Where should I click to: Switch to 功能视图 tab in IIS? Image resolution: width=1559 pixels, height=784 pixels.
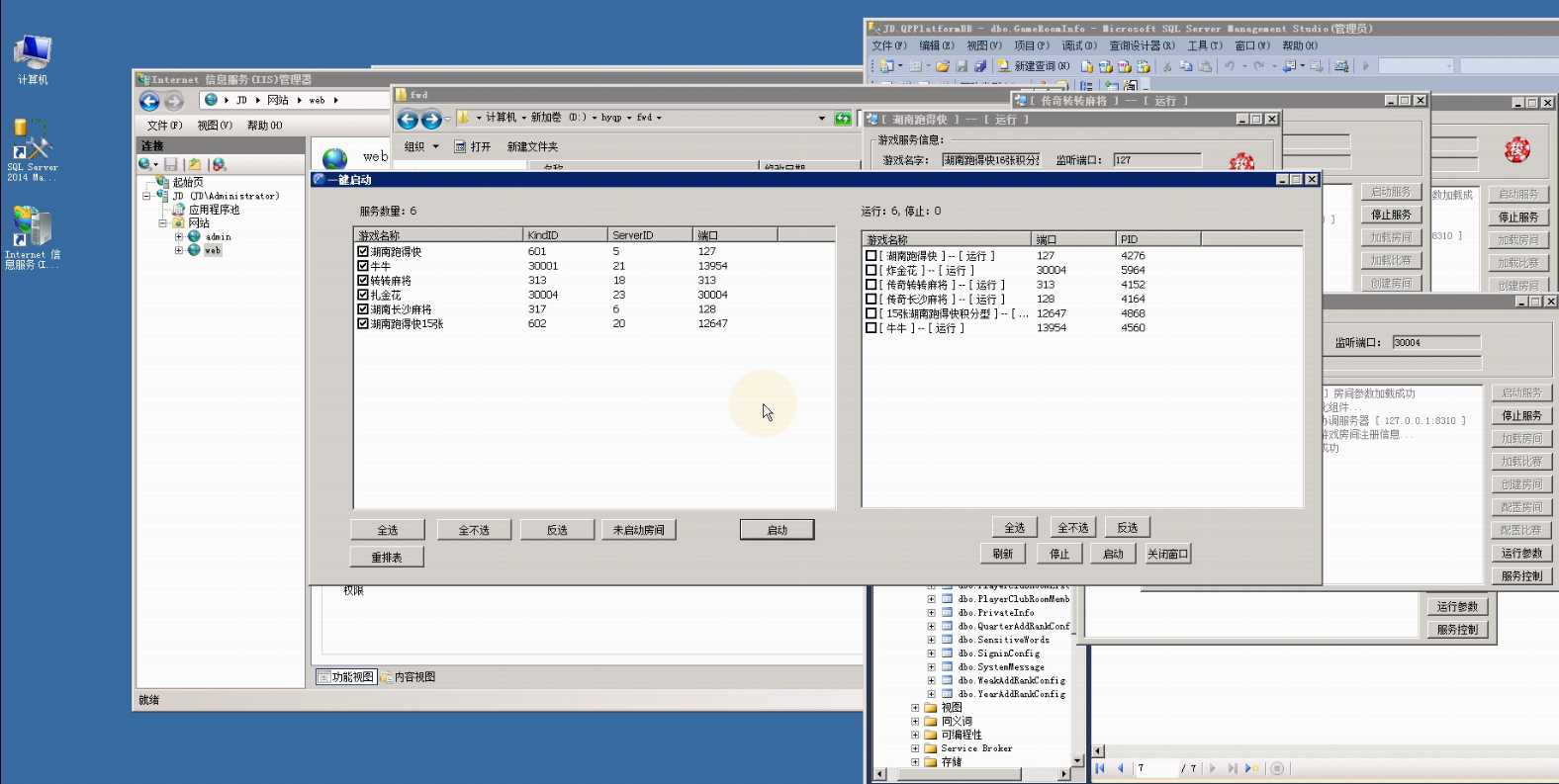(346, 677)
